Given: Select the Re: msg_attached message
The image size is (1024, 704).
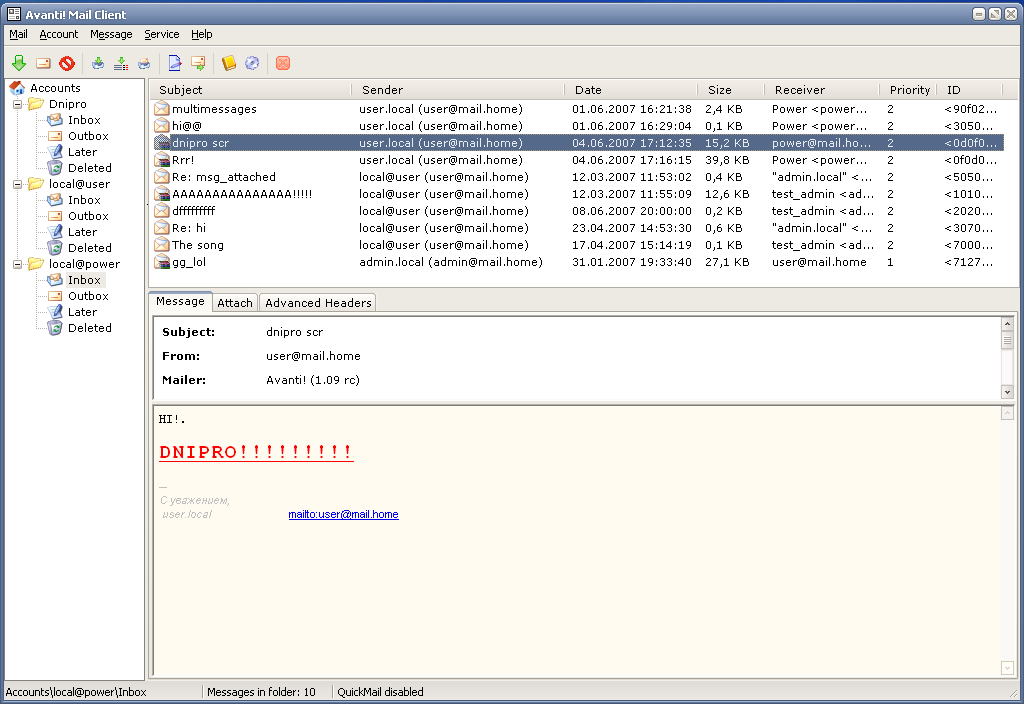Looking at the screenshot, I should (x=579, y=177).
